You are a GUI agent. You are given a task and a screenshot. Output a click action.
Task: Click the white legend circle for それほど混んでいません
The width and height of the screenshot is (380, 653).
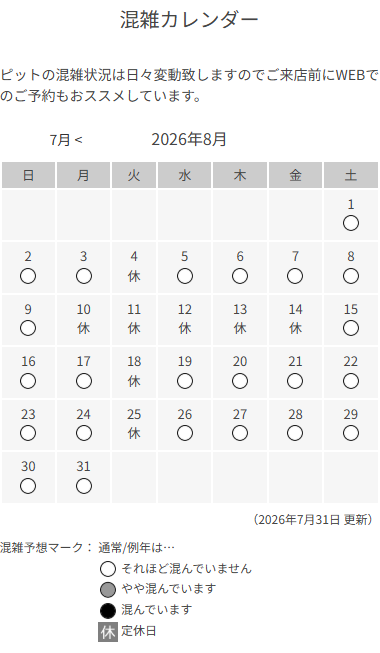coord(108,569)
